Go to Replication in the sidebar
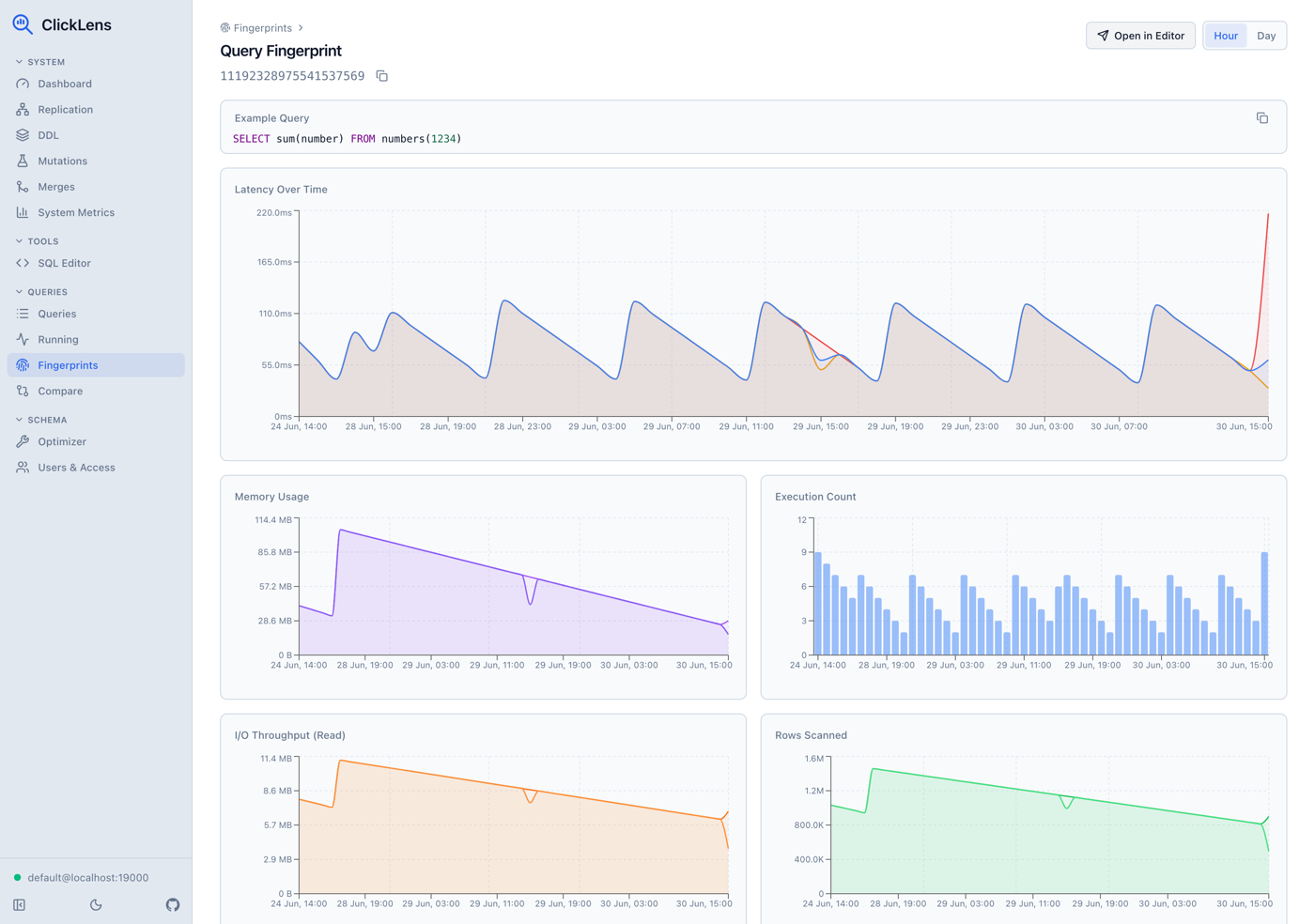 tap(96, 109)
